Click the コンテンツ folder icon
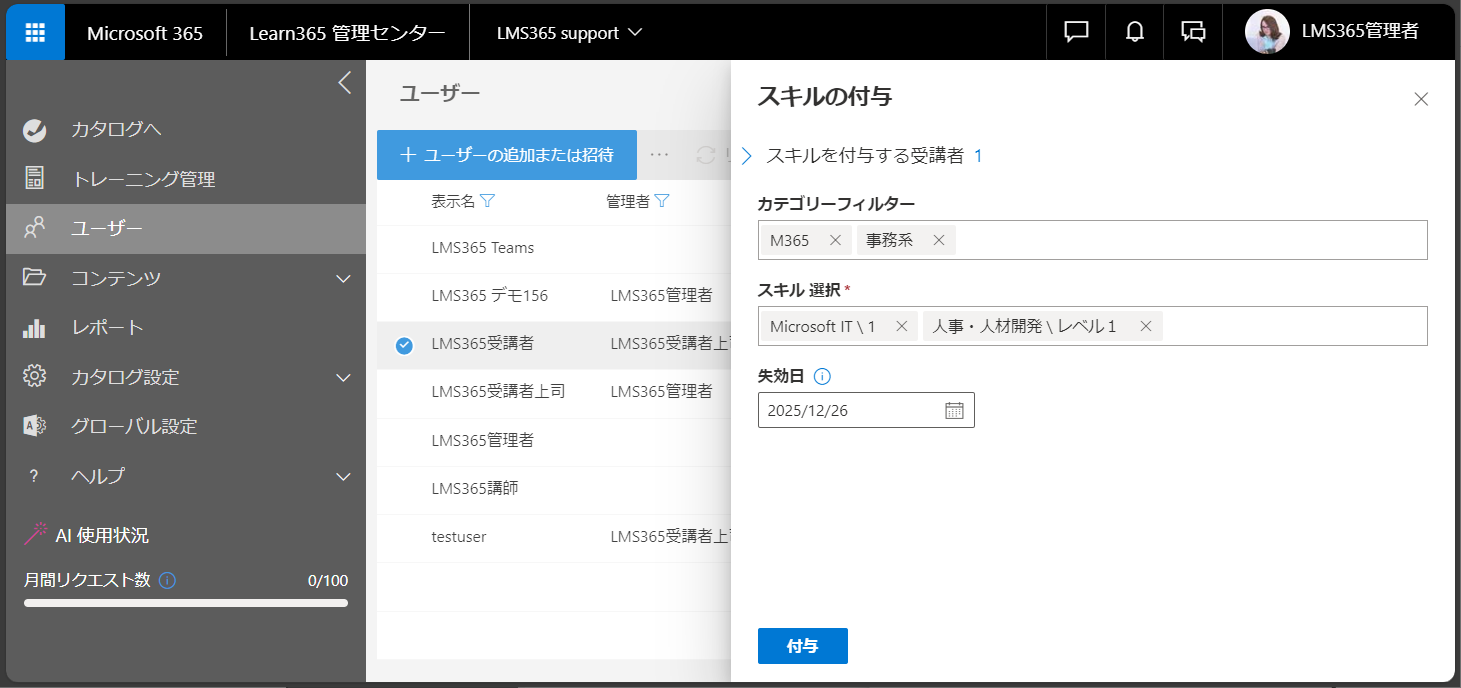Screen dimensions: 1461x688 (35, 277)
